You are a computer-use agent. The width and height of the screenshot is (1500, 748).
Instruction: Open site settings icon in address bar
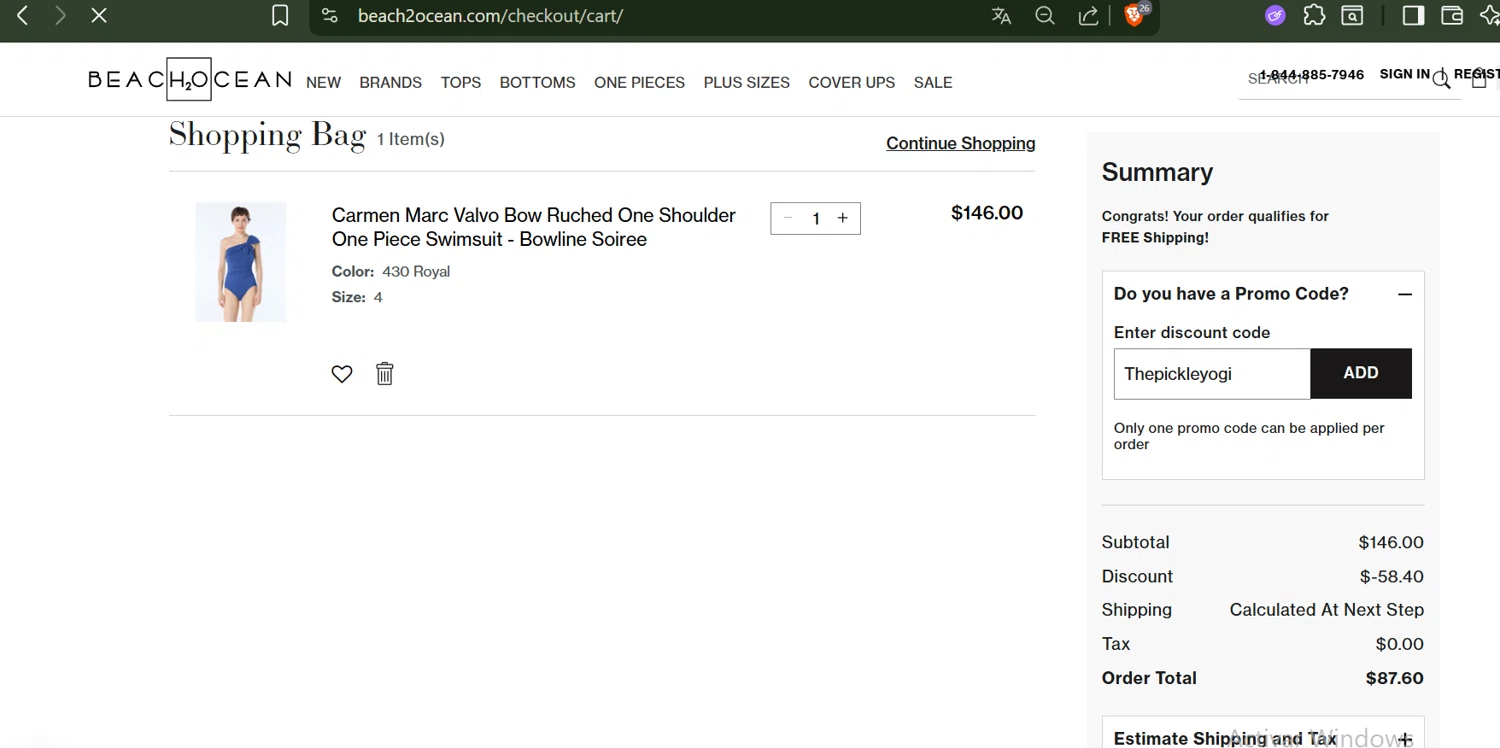tap(330, 16)
